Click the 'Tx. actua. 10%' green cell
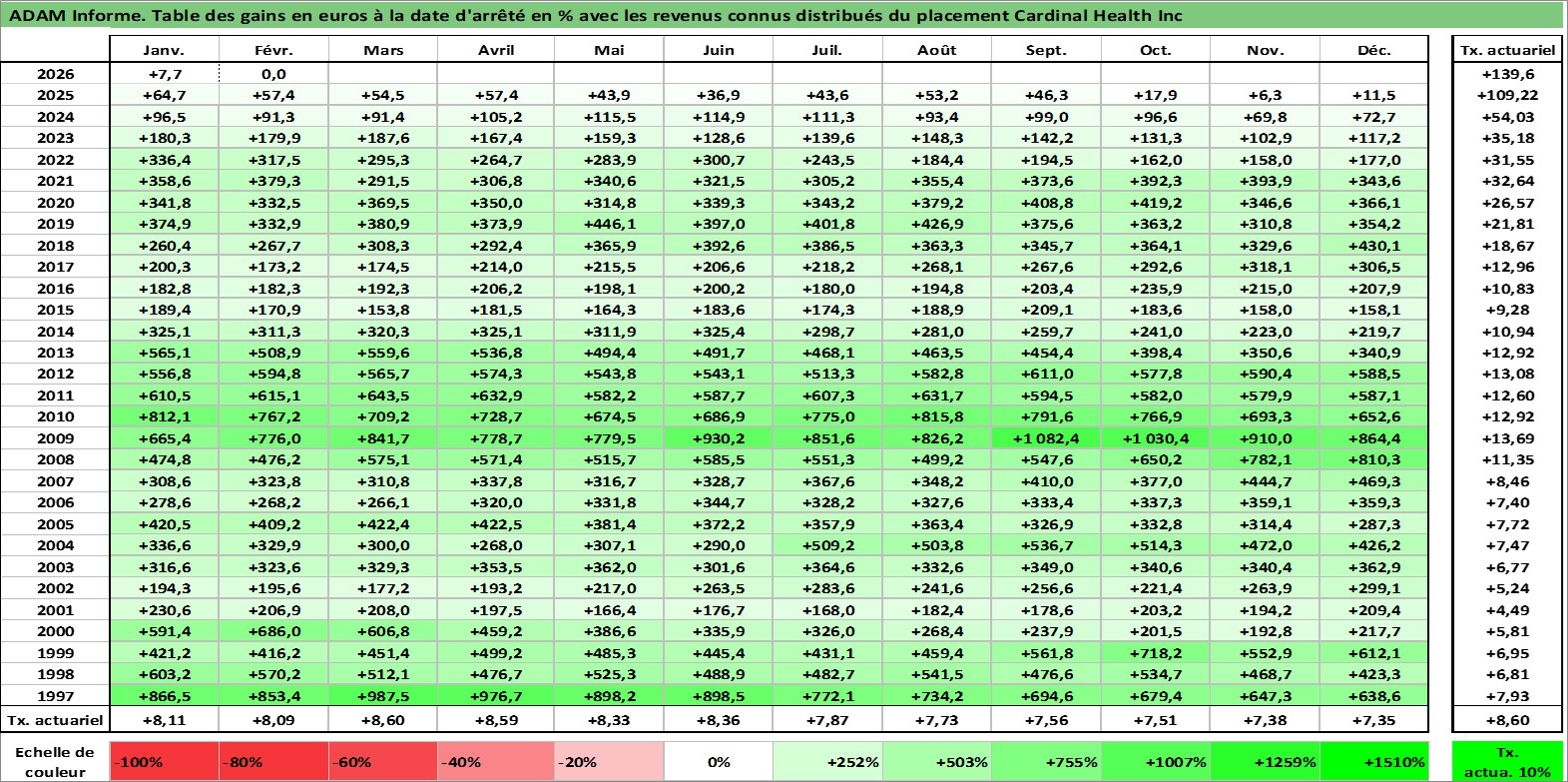 pos(1507,761)
